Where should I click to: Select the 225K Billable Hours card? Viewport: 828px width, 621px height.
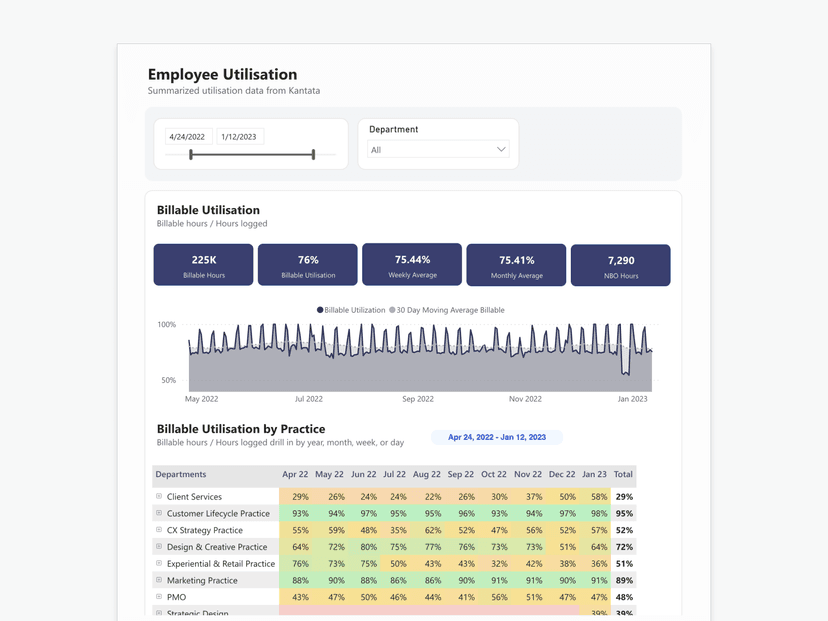coord(202,264)
